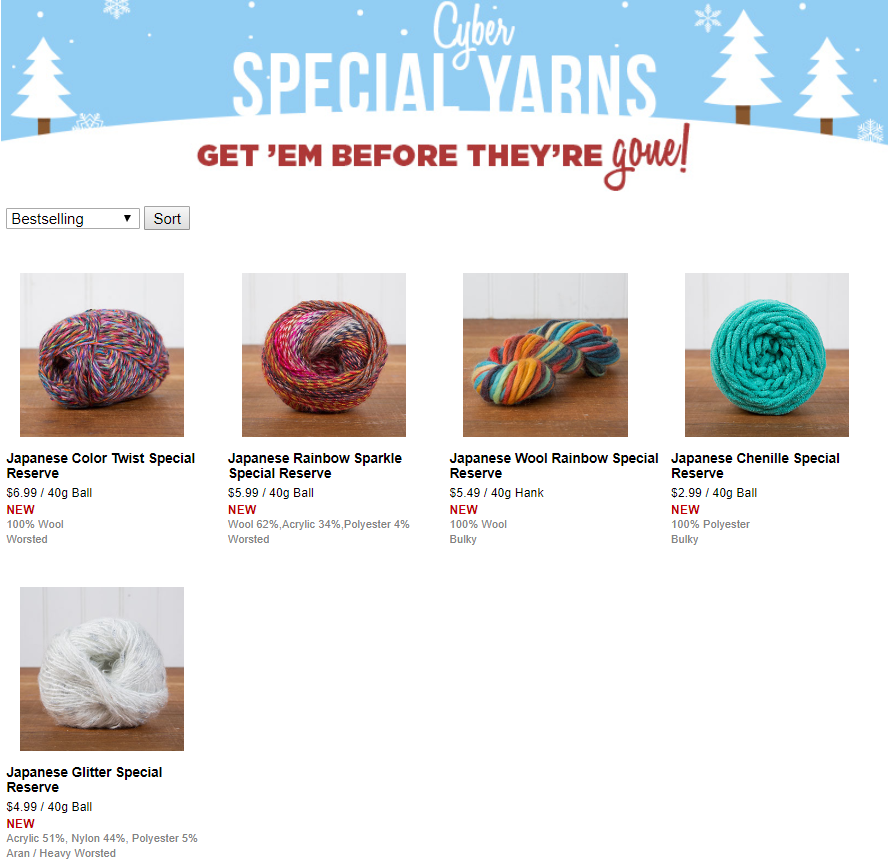This screenshot has height=866, width=888.
Task: Open the Bestselling sort dropdown
Action: (72, 219)
